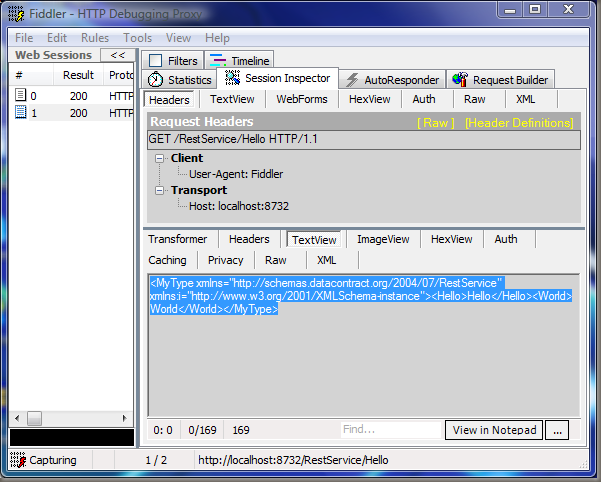Viewport: 601px width, 482px height.
Task: Click sessions list scroll left arrow
Action: (17, 418)
